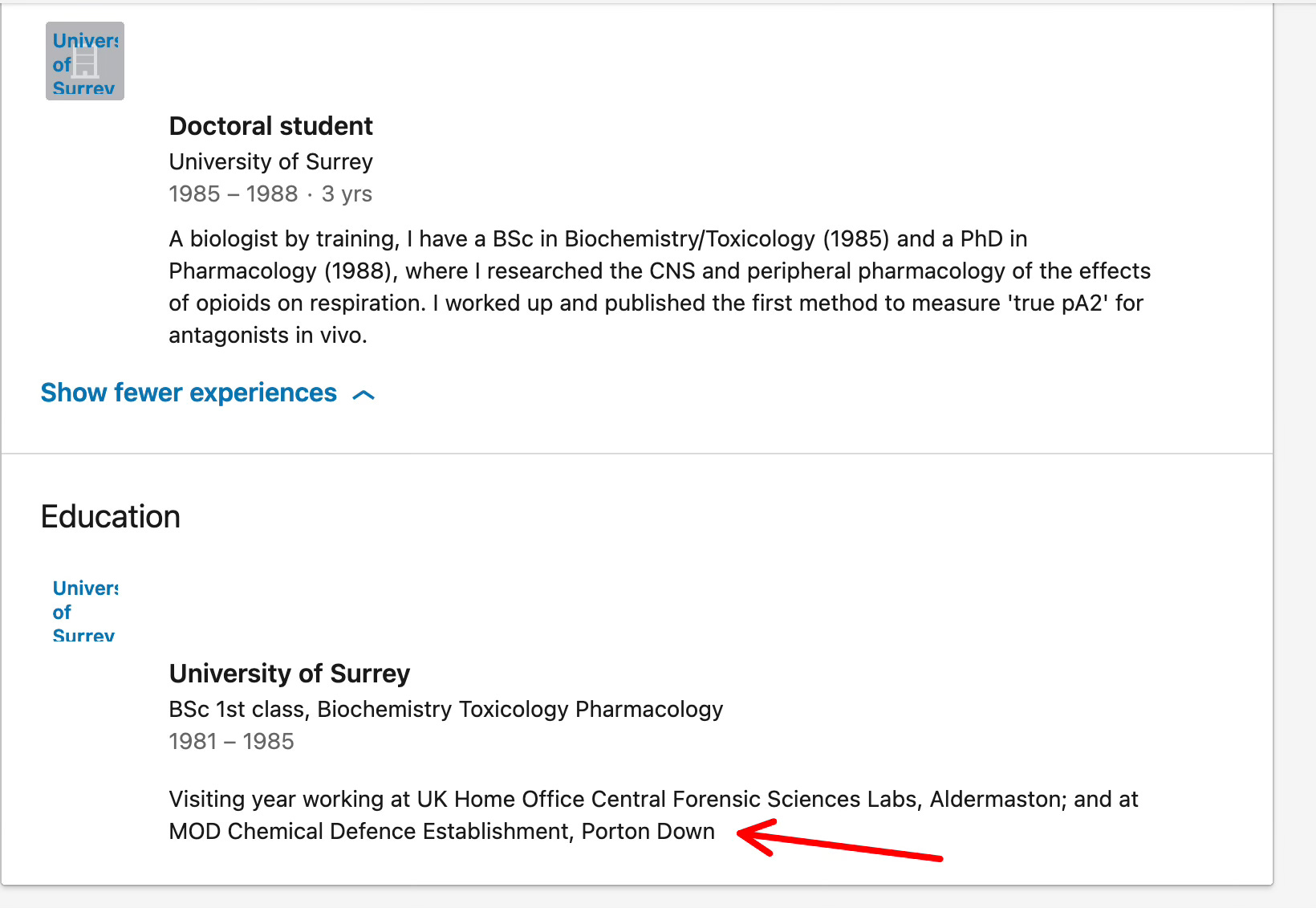Click the 'antagonists in vivo' line
This screenshot has width=1316, height=908.
click(268, 335)
